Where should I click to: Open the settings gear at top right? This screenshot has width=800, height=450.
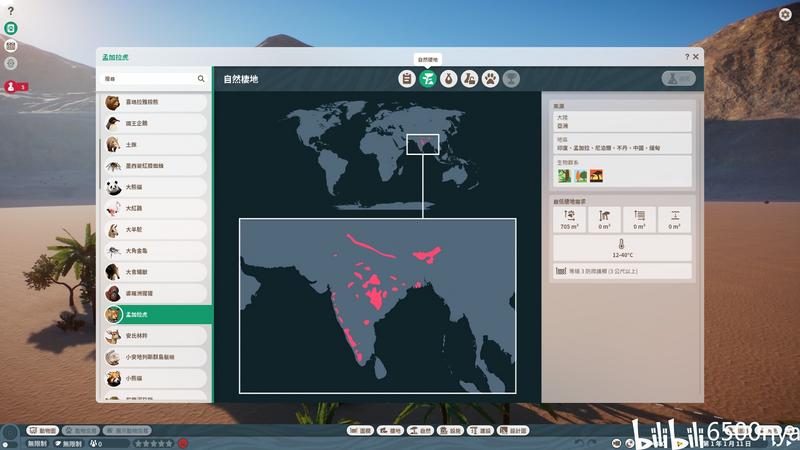[785, 14]
